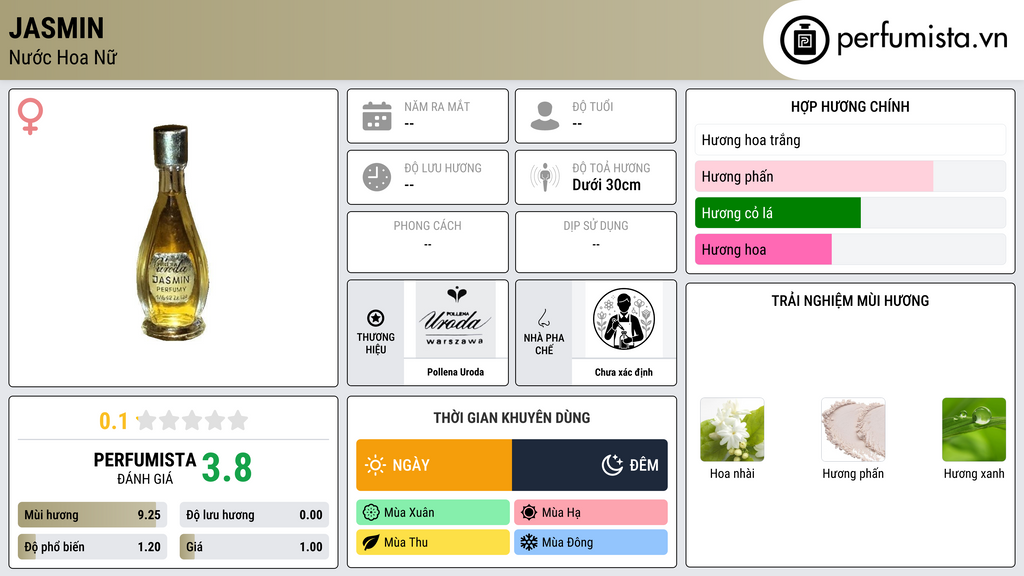Click the sun icon in Mùa Hạ
The width and height of the screenshot is (1024, 576).
[x=529, y=513]
